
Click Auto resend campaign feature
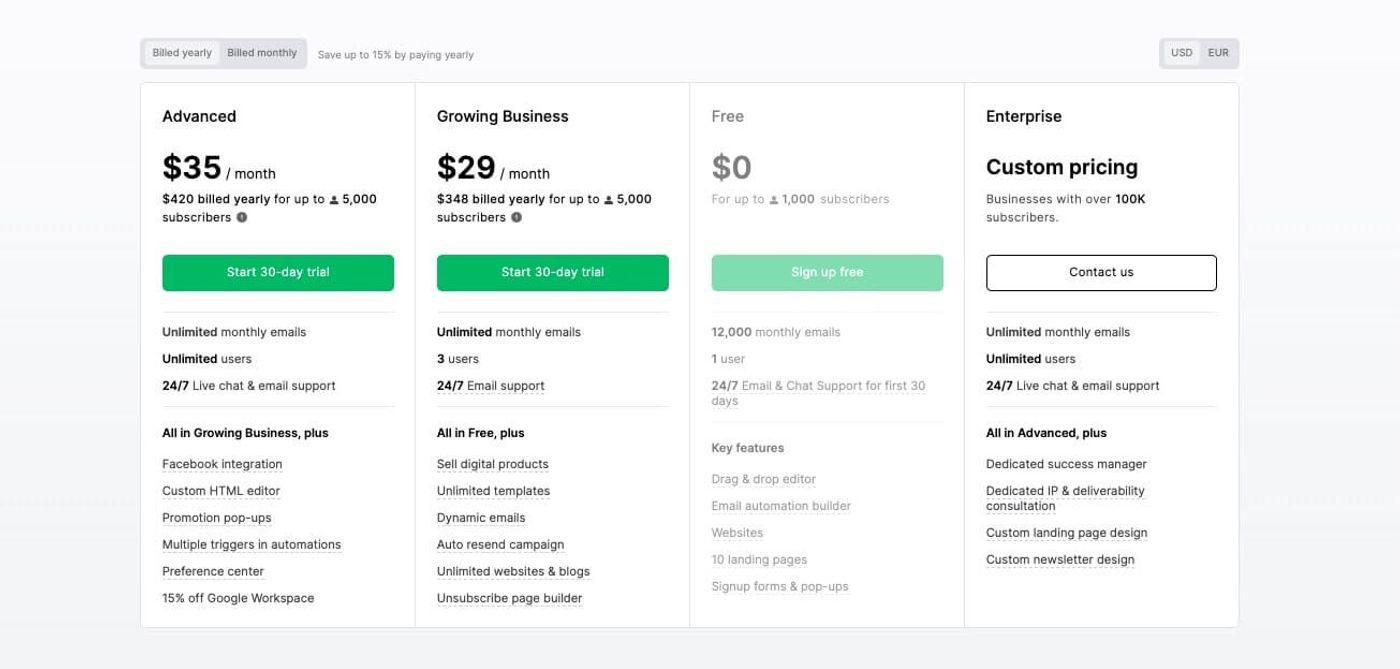(x=500, y=545)
